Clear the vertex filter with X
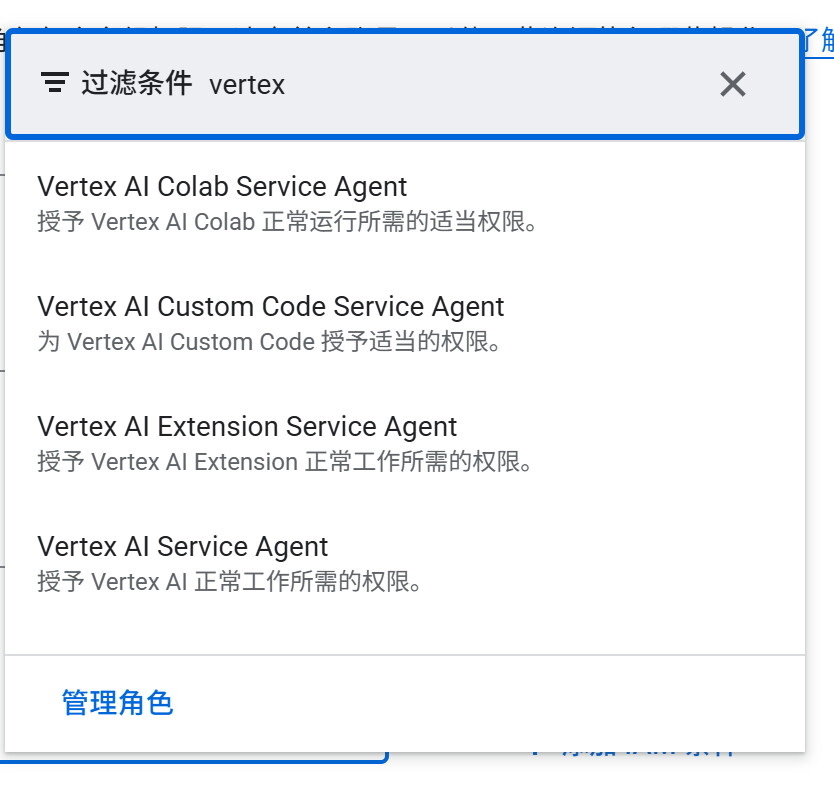The height and width of the screenshot is (790, 834). [732, 84]
